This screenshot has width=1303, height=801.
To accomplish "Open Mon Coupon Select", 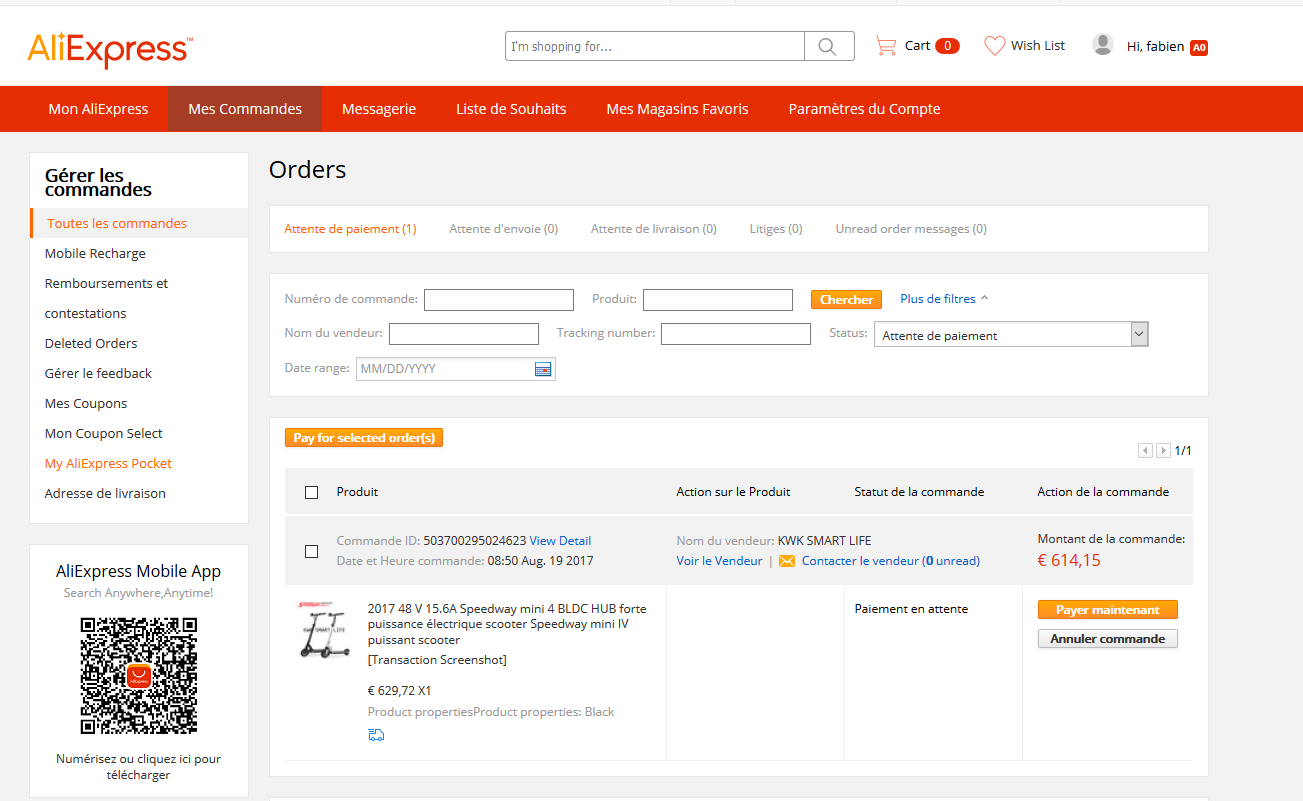I will [104, 433].
